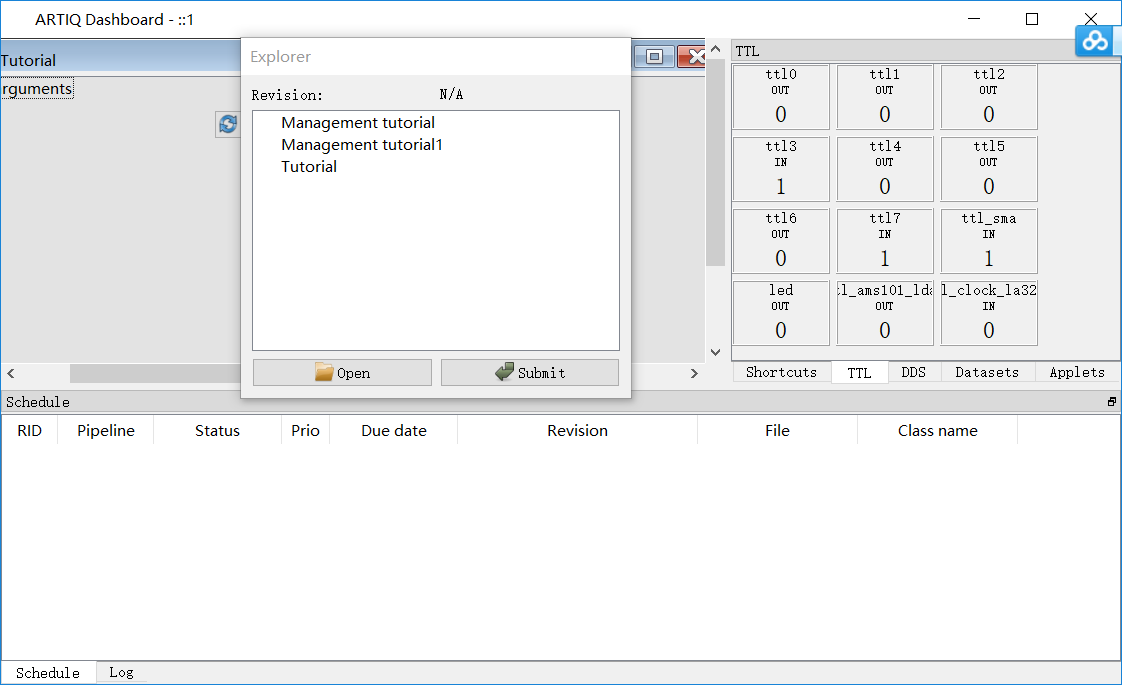Click the Schedule dock panel title
The height and width of the screenshot is (685, 1122).
[38, 402]
